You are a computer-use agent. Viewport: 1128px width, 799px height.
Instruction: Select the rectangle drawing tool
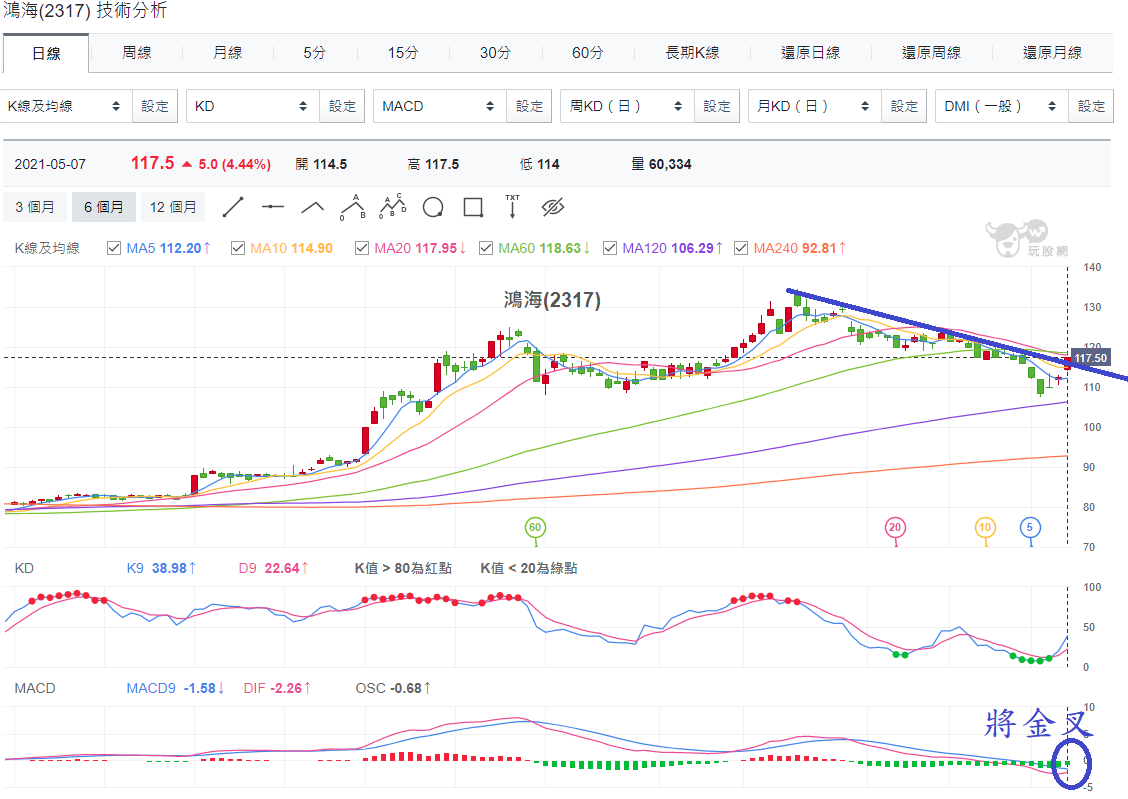point(473,207)
